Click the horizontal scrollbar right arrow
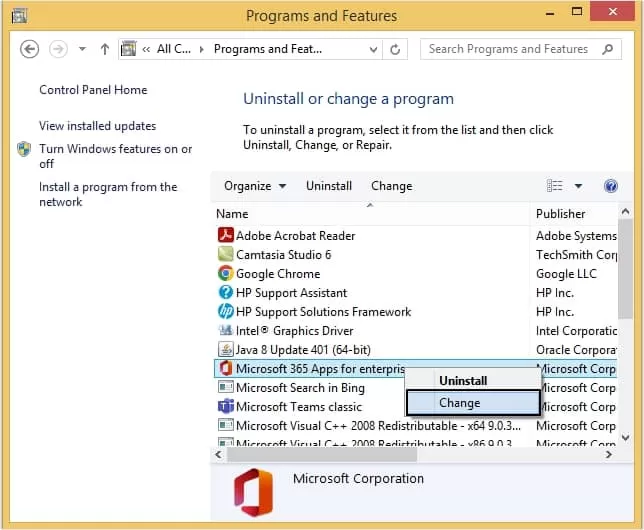The image size is (644, 530). [x=609, y=454]
